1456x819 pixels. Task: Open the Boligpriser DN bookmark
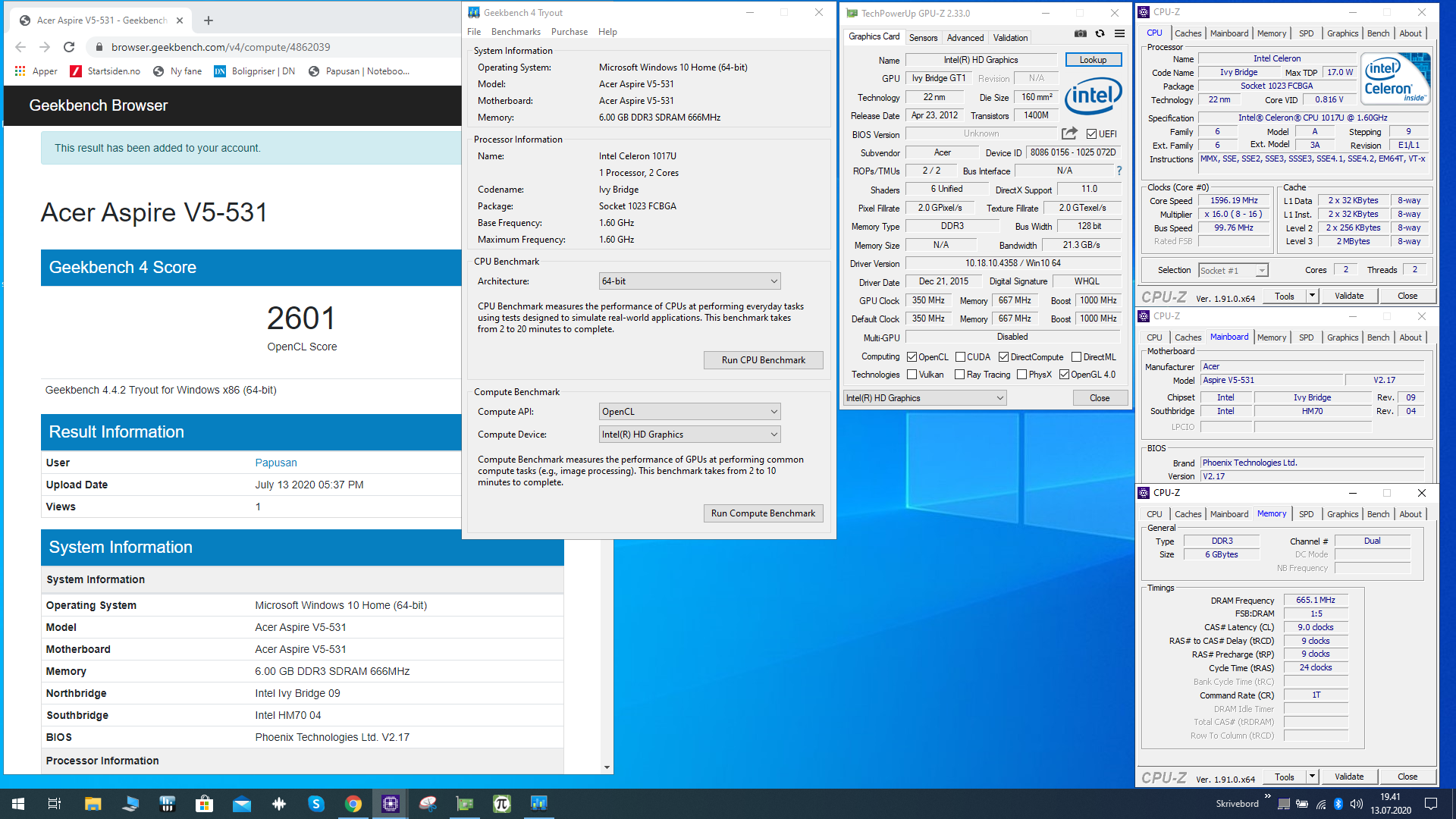coord(254,71)
